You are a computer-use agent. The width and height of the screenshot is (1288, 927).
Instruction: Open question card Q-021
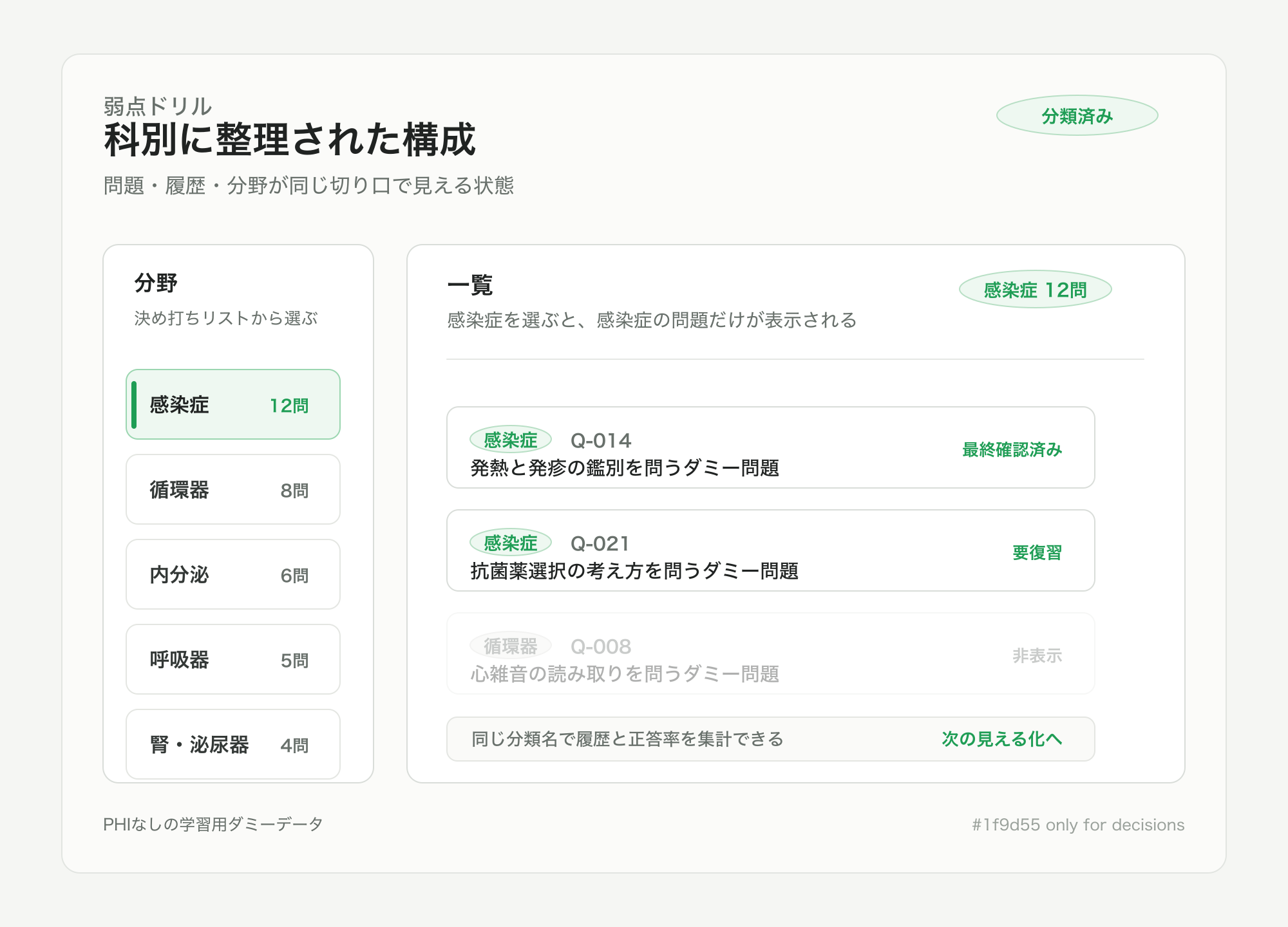(771, 550)
